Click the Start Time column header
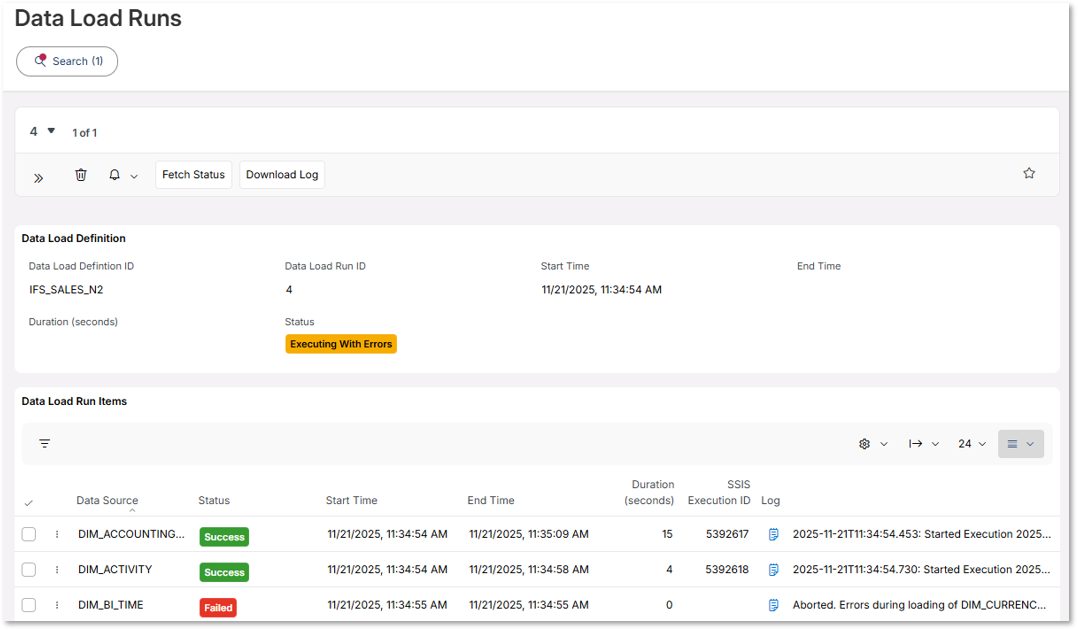 351,500
